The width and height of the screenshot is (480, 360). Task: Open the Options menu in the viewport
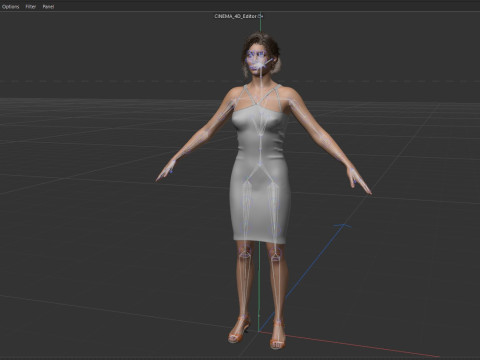point(10,6)
